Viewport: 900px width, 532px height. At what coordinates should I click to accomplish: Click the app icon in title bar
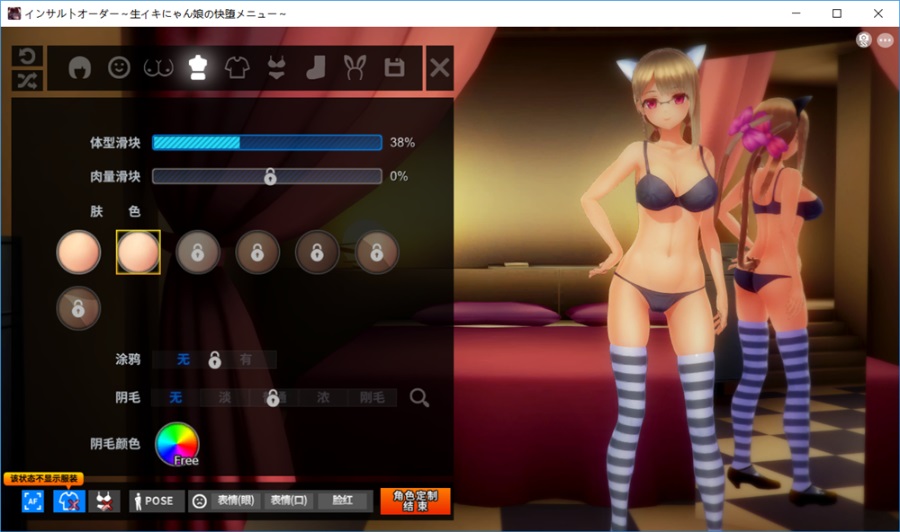(x=14, y=13)
